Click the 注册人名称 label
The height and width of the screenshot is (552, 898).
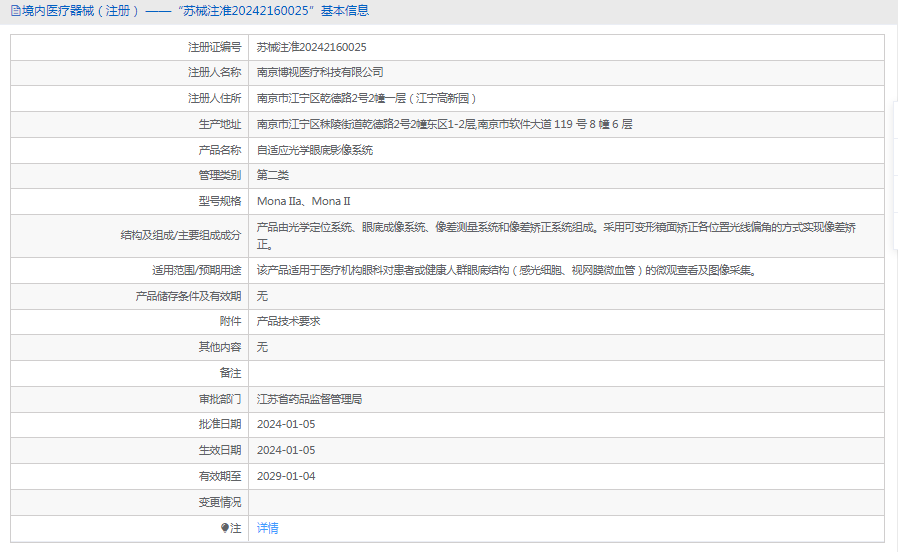coord(215,72)
